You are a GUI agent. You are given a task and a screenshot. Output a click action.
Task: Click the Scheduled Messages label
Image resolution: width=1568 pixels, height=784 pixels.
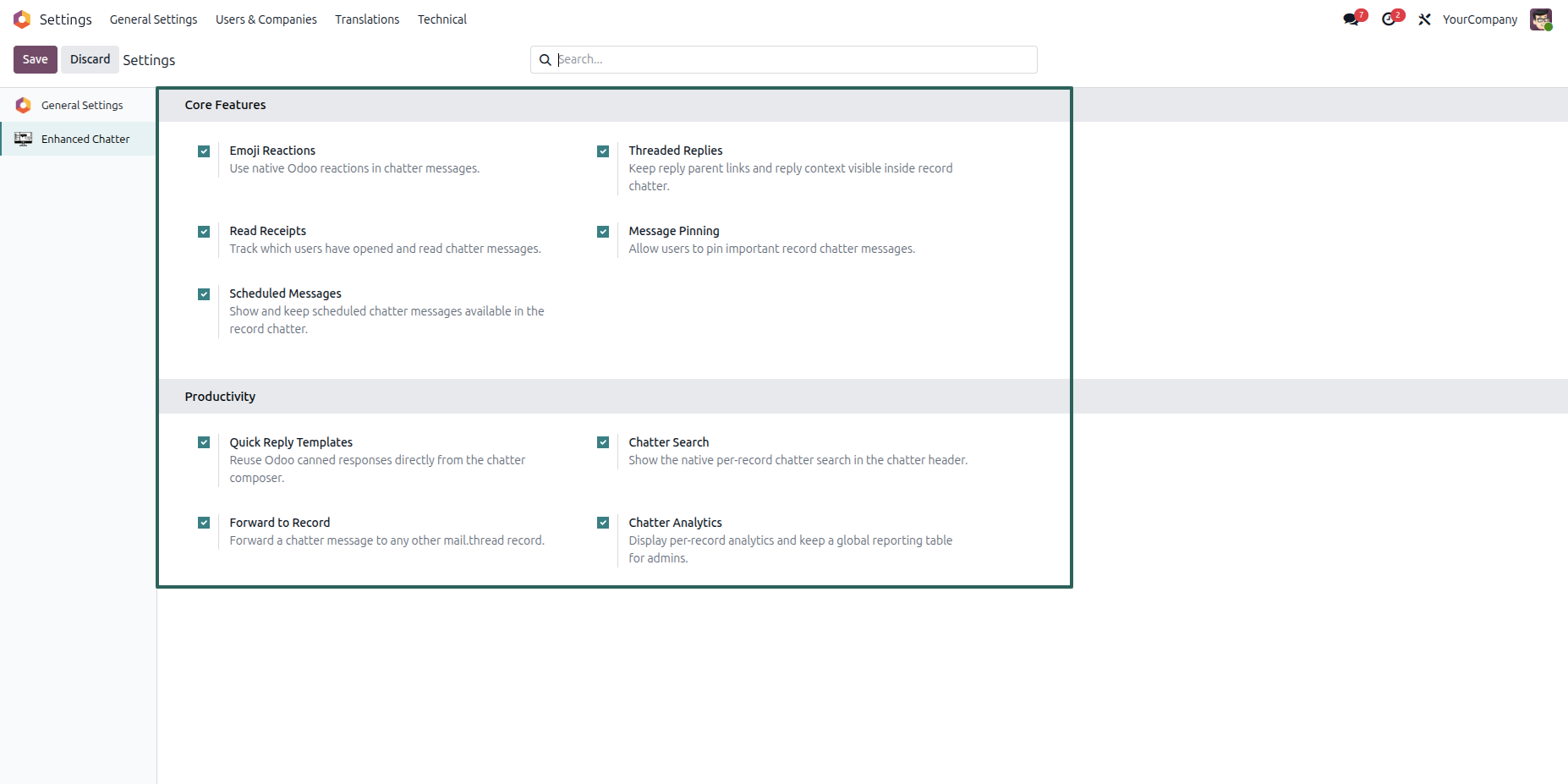pyautogui.click(x=286, y=293)
